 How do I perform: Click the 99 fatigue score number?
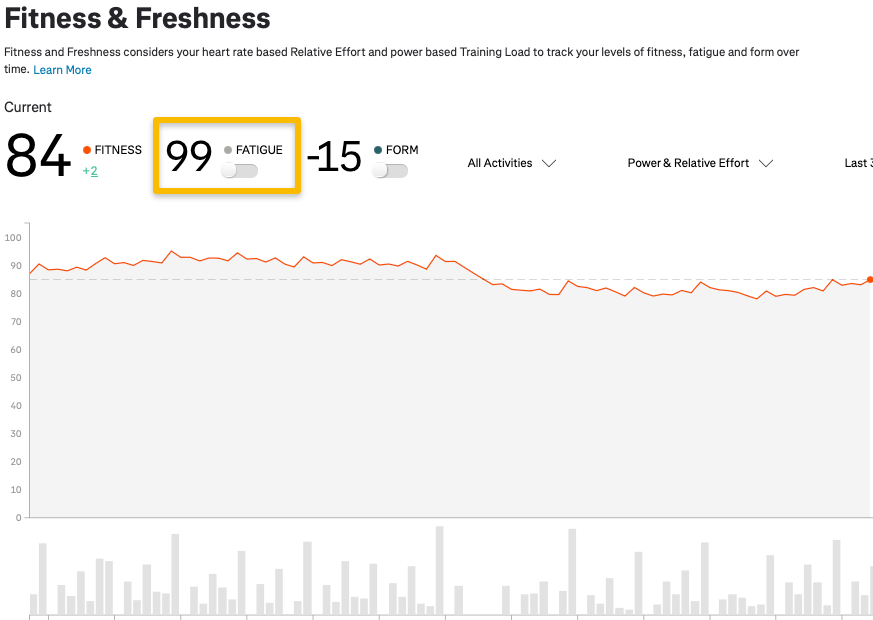189,157
